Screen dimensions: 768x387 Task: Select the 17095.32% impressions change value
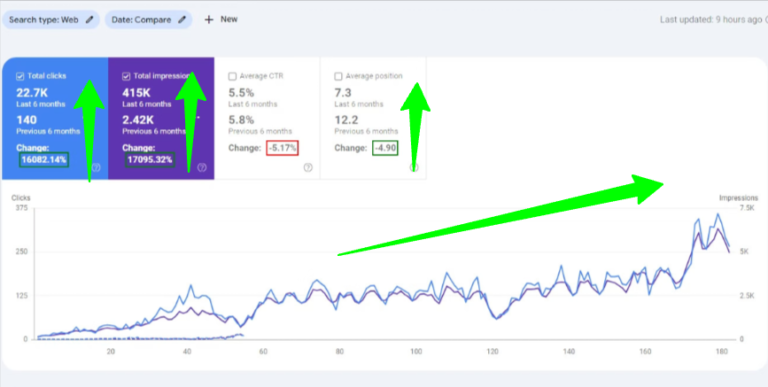click(x=150, y=160)
